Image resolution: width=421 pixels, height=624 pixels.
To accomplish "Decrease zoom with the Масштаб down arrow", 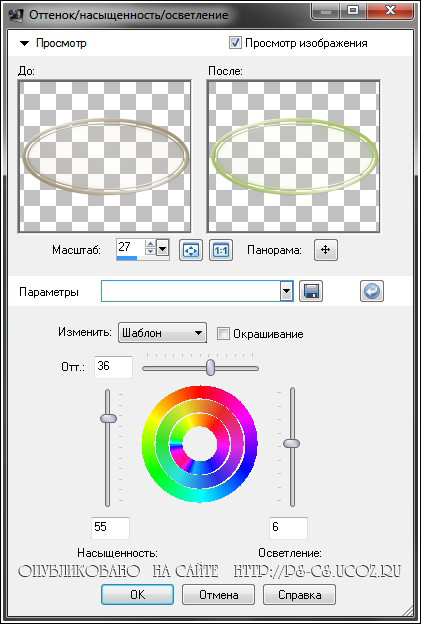I will pyautogui.click(x=150, y=253).
